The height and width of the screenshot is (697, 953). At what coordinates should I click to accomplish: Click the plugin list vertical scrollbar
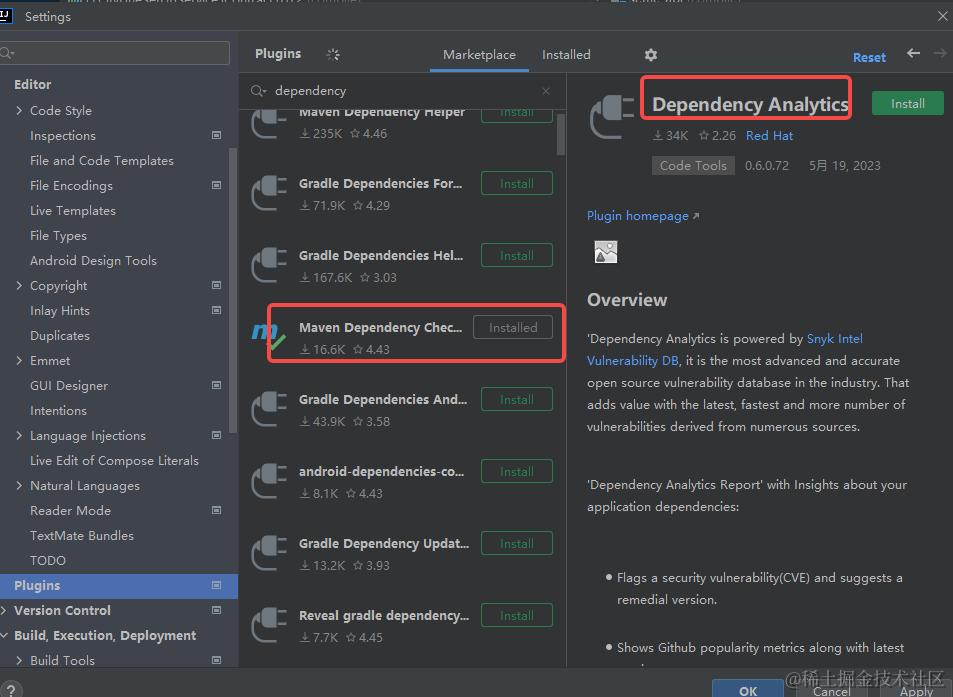tap(560, 135)
